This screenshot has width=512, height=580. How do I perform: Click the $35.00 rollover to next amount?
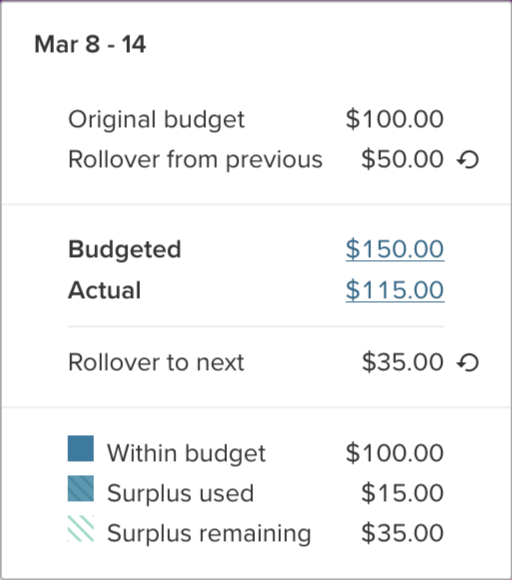(402, 362)
